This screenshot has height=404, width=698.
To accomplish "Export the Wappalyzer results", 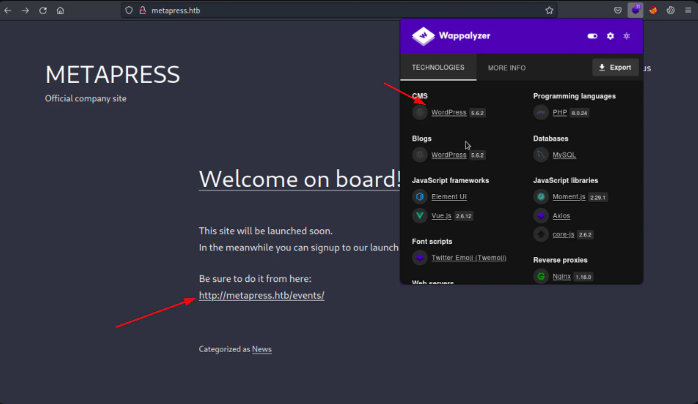I will [x=615, y=68].
